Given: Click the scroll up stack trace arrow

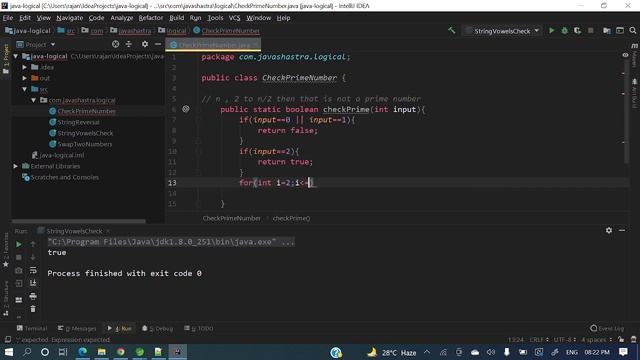Looking at the screenshot, I should (x=33, y=244).
